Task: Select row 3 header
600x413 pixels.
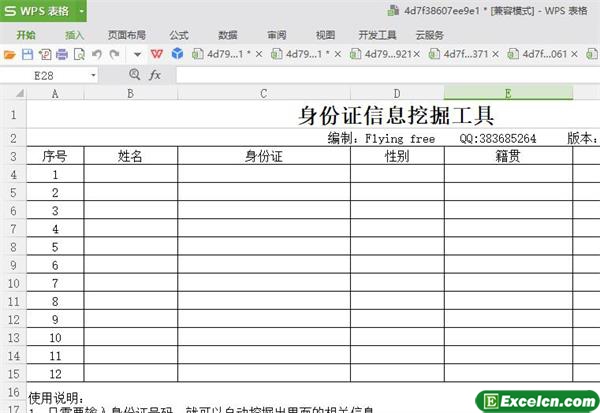Action: [x=13, y=156]
